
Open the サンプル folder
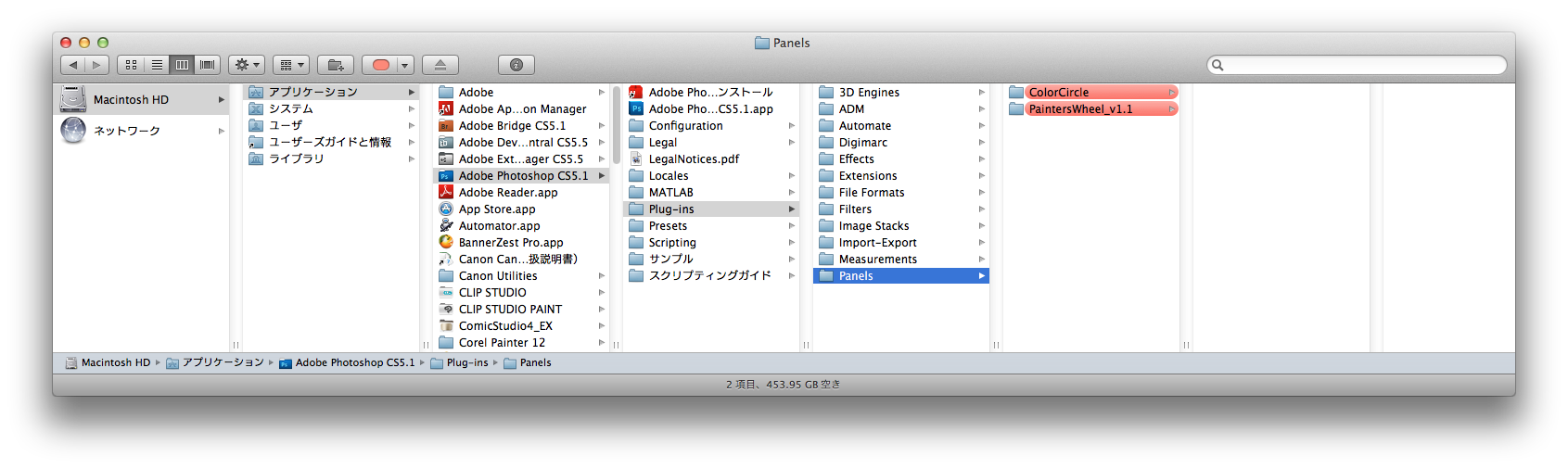click(x=711, y=259)
